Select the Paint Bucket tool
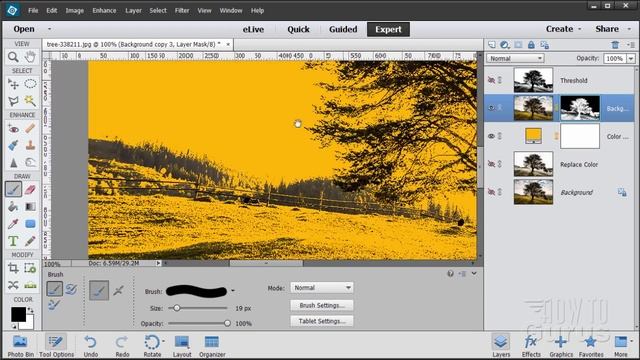640x360 pixels. tap(13, 207)
